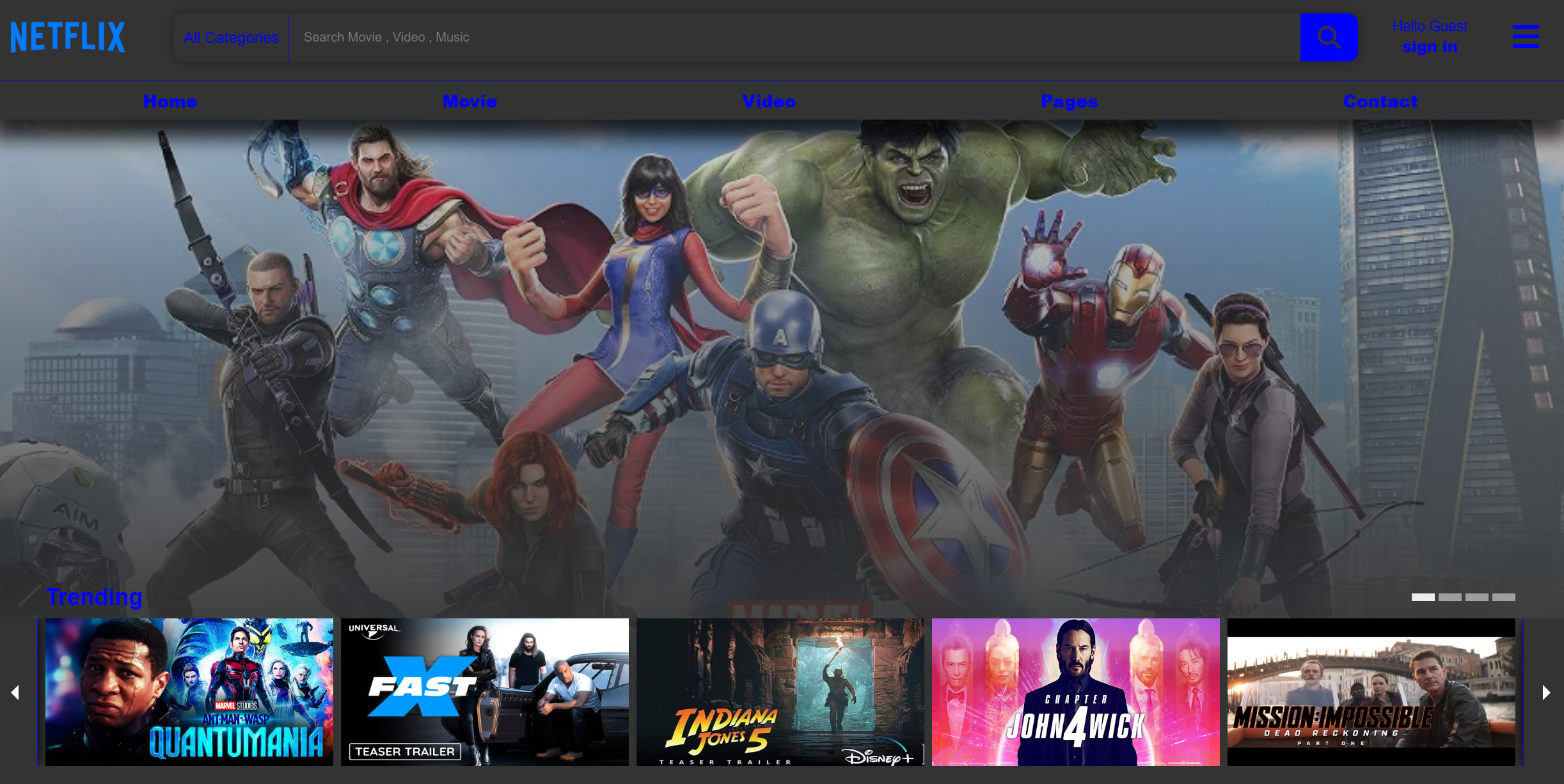Go to the Home menu item
The image size is (1564, 784).
coord(170,101)
